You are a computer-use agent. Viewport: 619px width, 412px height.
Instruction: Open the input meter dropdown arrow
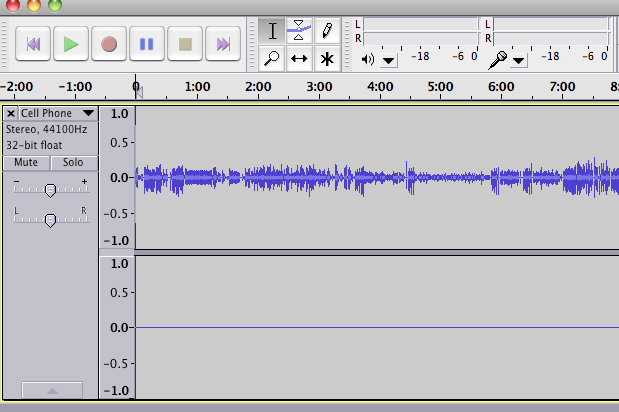point(518,61)
